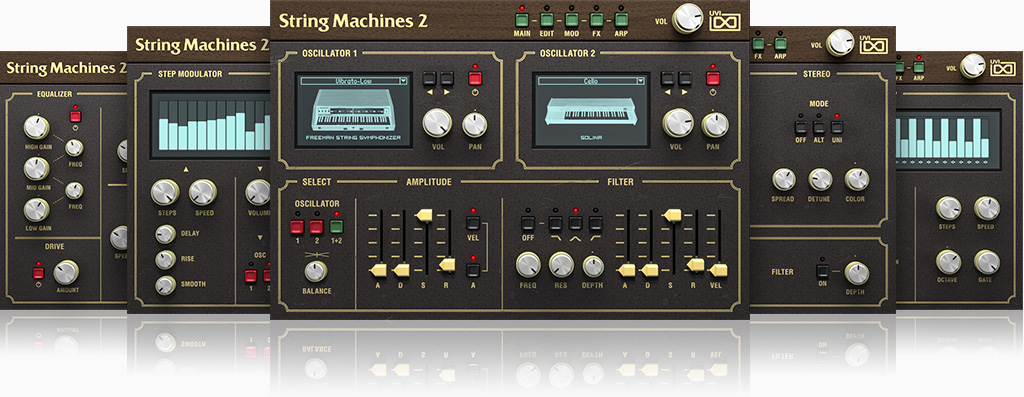Click the filter DEPTH knob
This screenshot has width=1024, height=397.
593,266
